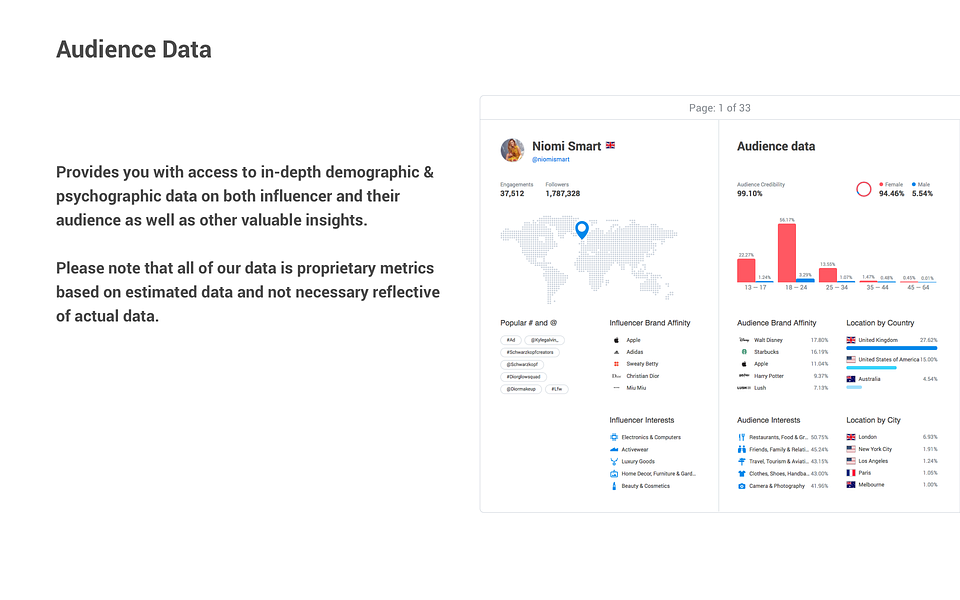Click the #Diorglowsquad tag chip

pos(523,377)
